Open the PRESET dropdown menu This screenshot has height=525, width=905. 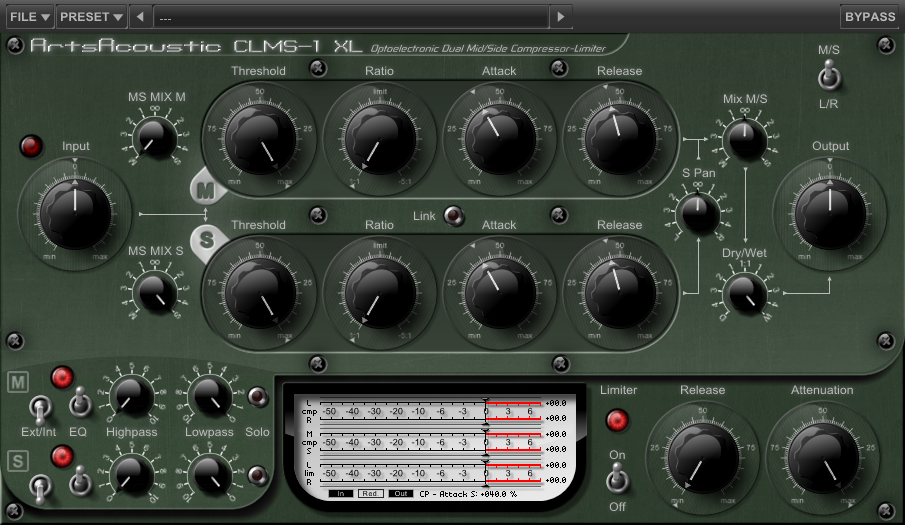(x=91, y=17)
